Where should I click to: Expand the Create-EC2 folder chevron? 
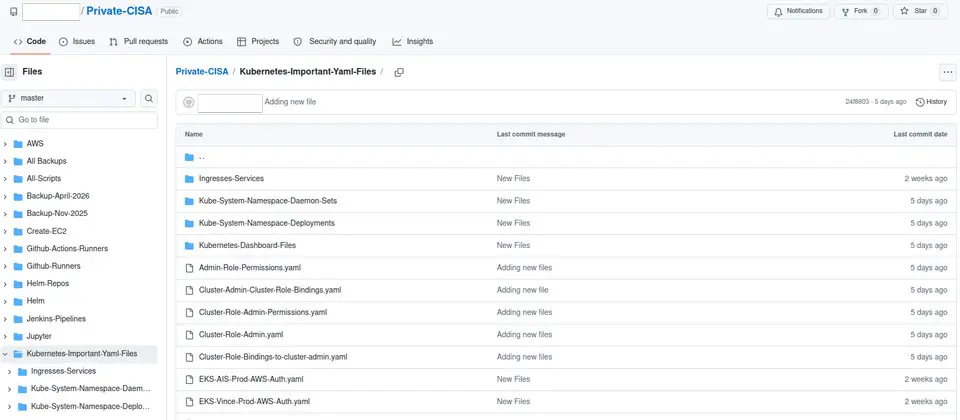pos(6,231)
